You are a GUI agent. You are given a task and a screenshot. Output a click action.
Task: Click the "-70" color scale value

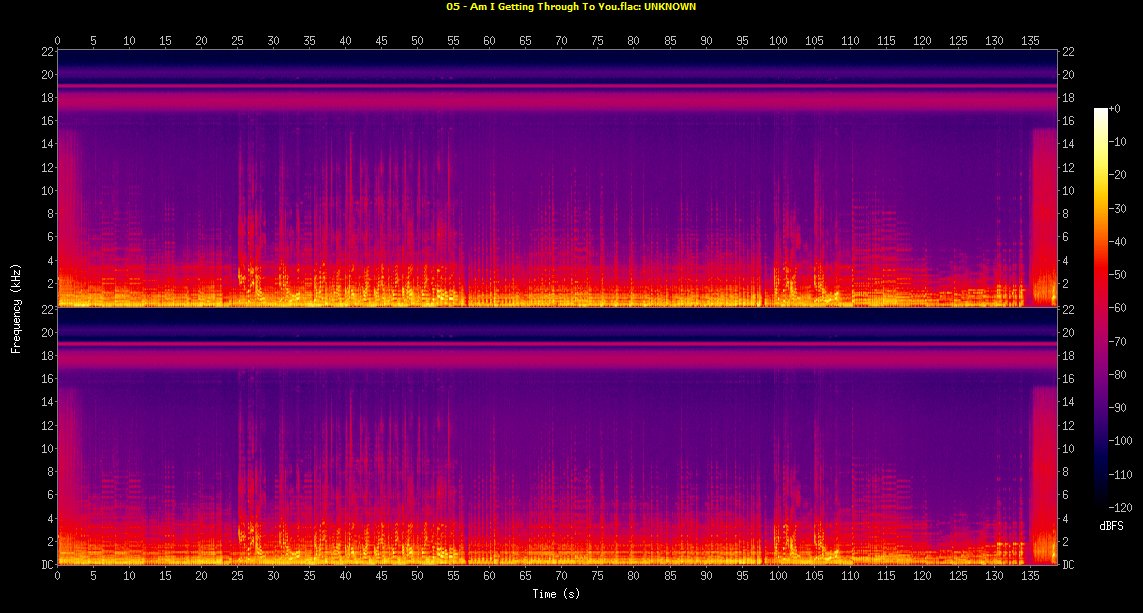point(1117,341)
